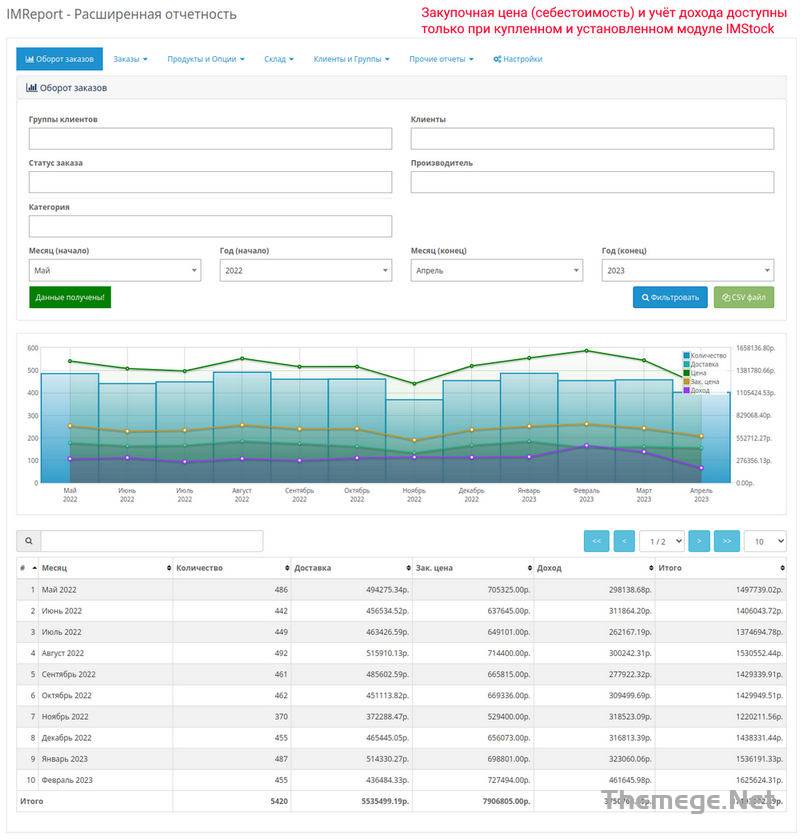
Task: Click the search magnifier icon
Action: 29,541
